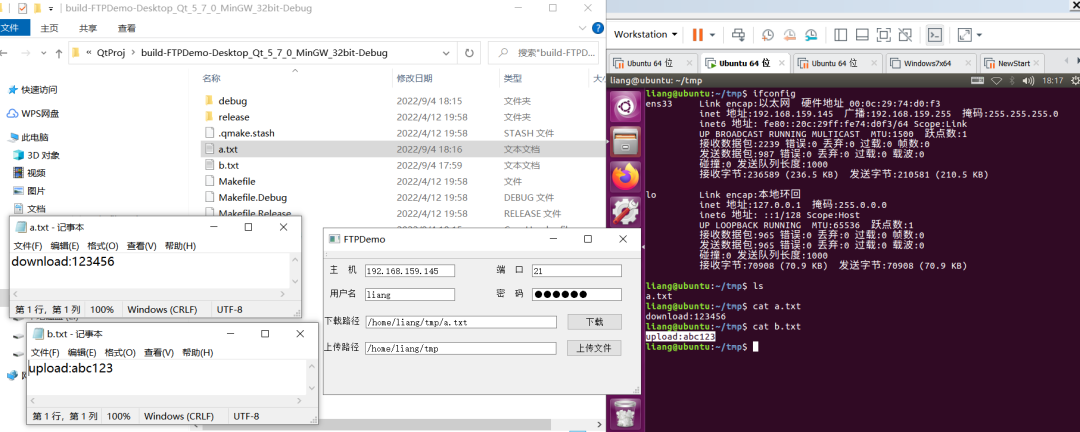This screenshot has height=432, width=1080.
Task: Open the Trash icon in Ubuntu launcher
Action: click(625, 413)
